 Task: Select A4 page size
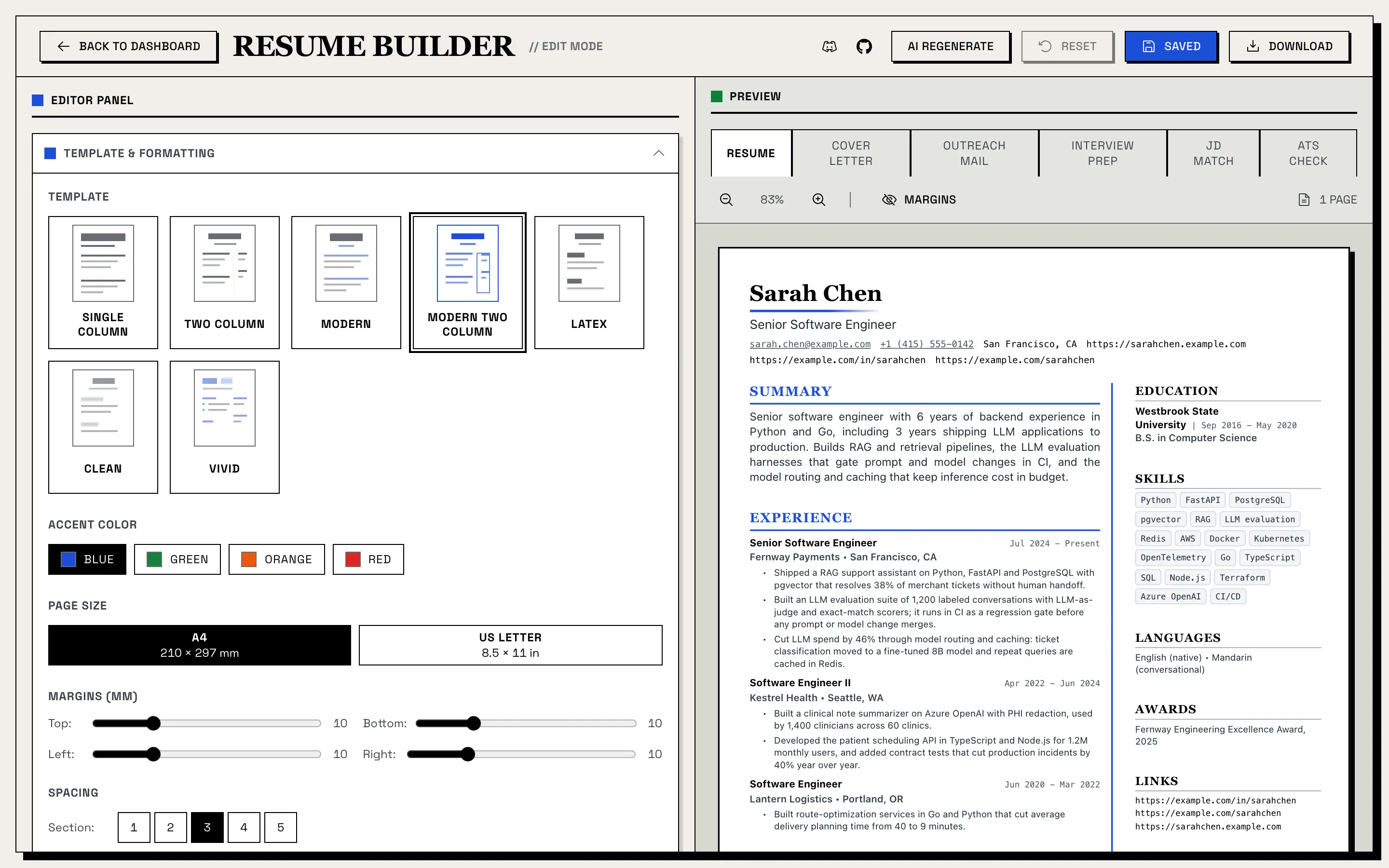(x=200, y=645)
